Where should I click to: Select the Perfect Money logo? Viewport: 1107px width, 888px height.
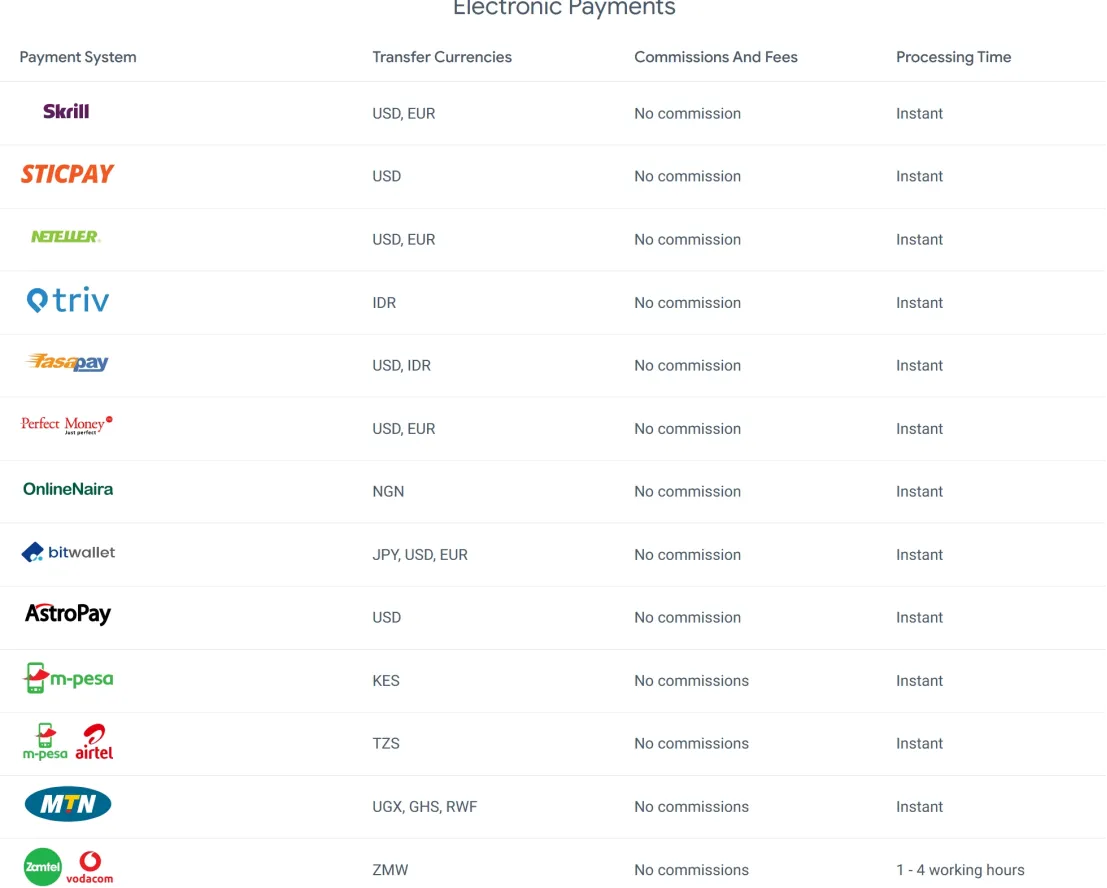pos(67,425)
